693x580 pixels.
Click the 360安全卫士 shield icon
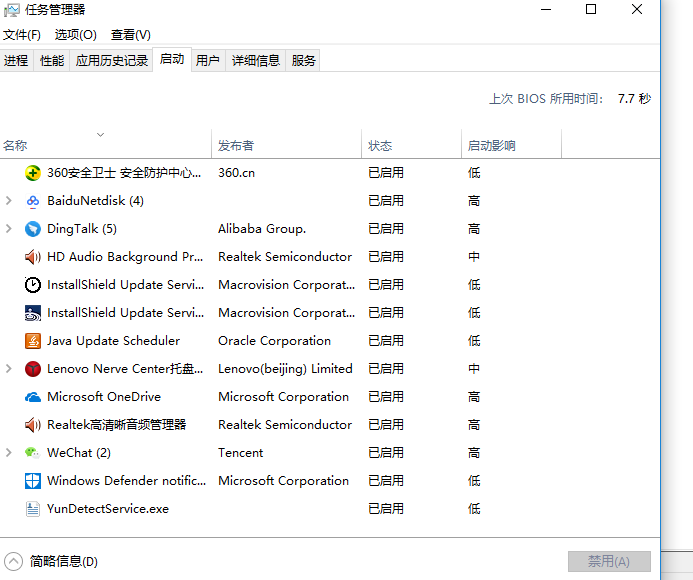[33, 173]
